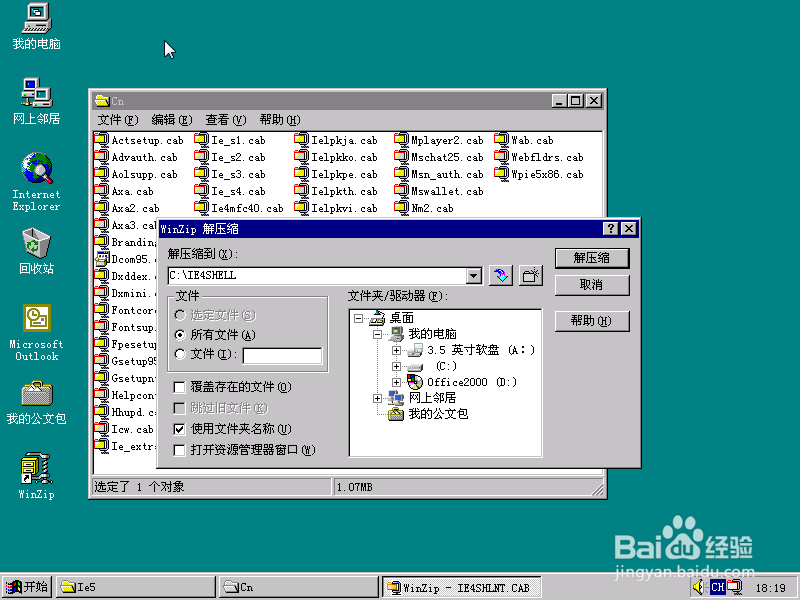Click the Cancel (取消) button
Viewport: 800px width, 600px height.
(592, 285)
